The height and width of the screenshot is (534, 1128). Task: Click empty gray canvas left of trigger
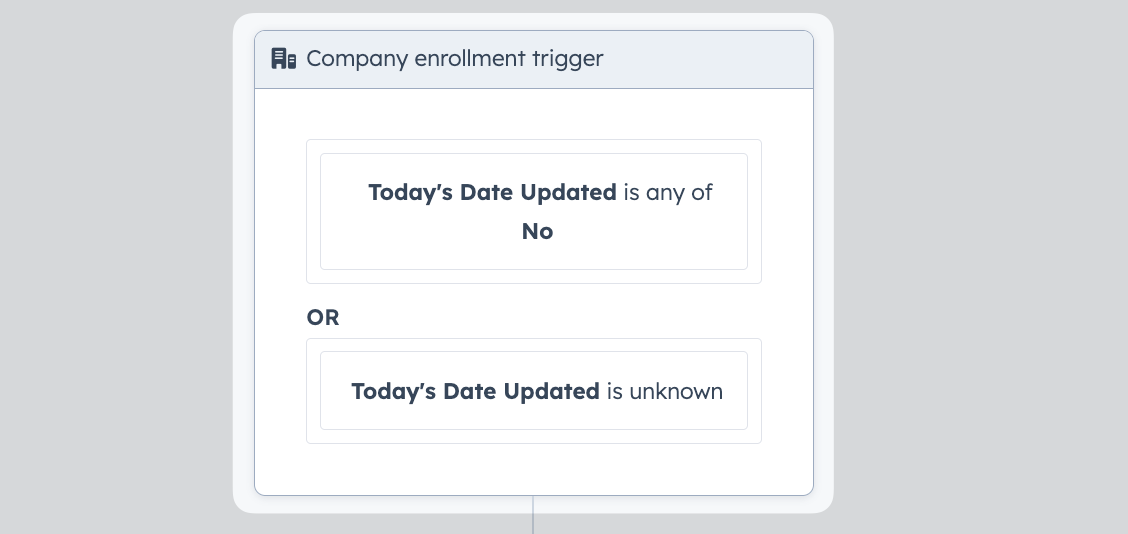point(115,266)
